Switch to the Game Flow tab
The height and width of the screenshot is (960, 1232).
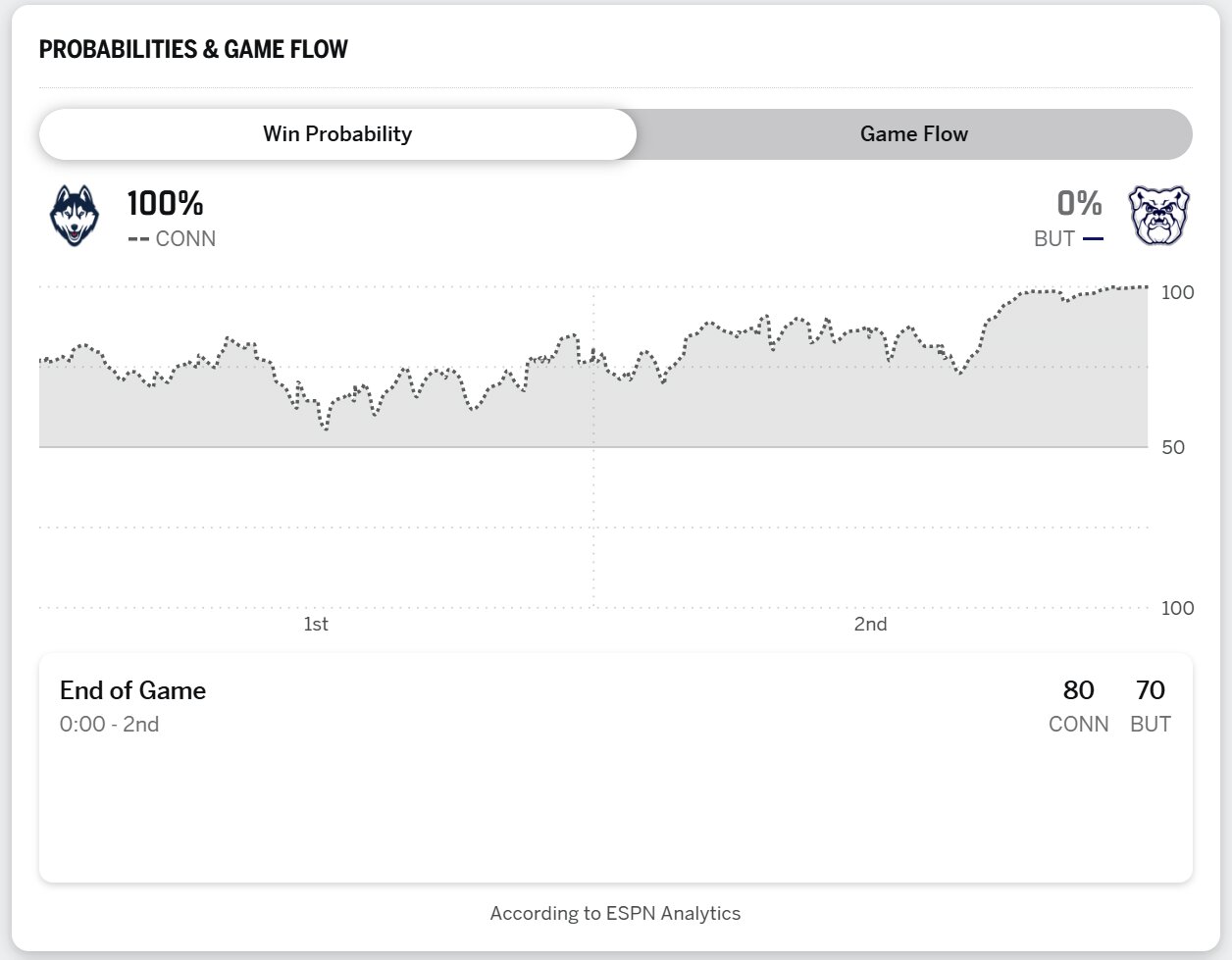pos(913,134)
